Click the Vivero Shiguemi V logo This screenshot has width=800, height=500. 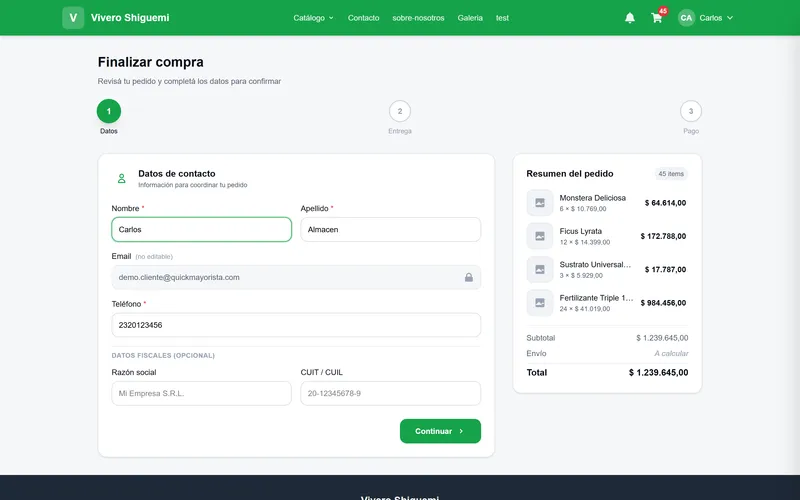pos(73,18)
